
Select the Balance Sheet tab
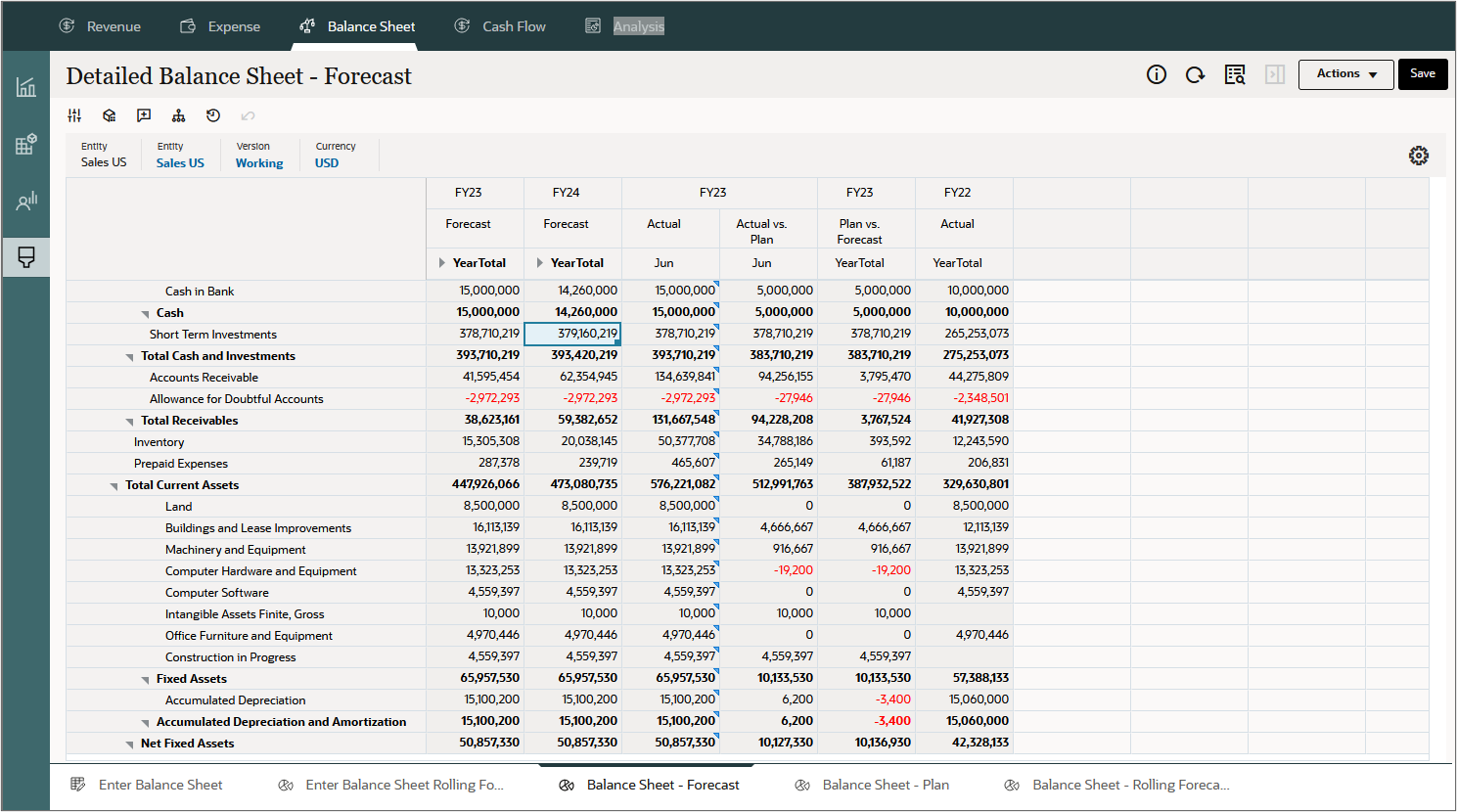click(x=371, y=26)
